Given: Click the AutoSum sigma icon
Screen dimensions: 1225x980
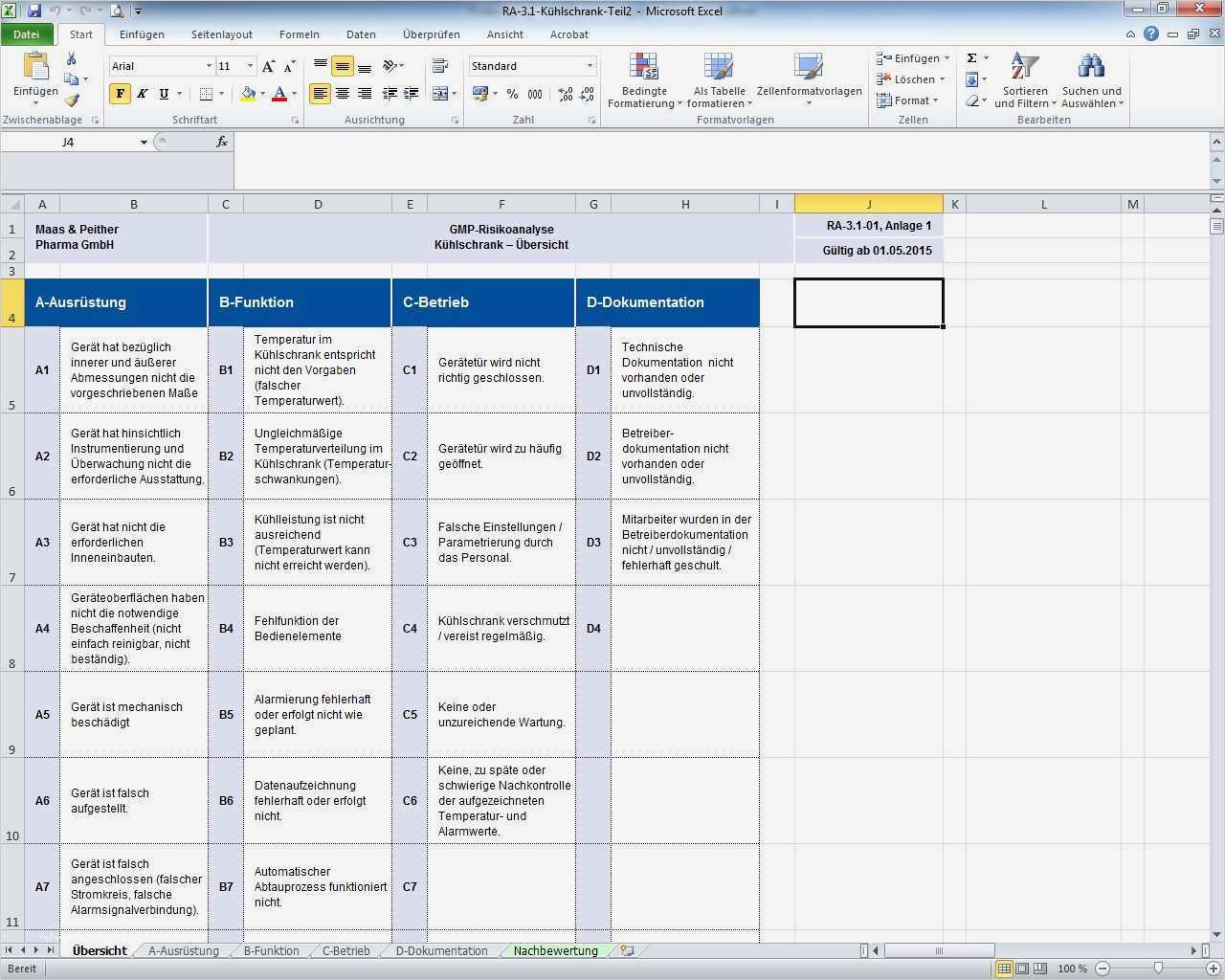Looking at the screenshot, I should click(x=972, y=58).
